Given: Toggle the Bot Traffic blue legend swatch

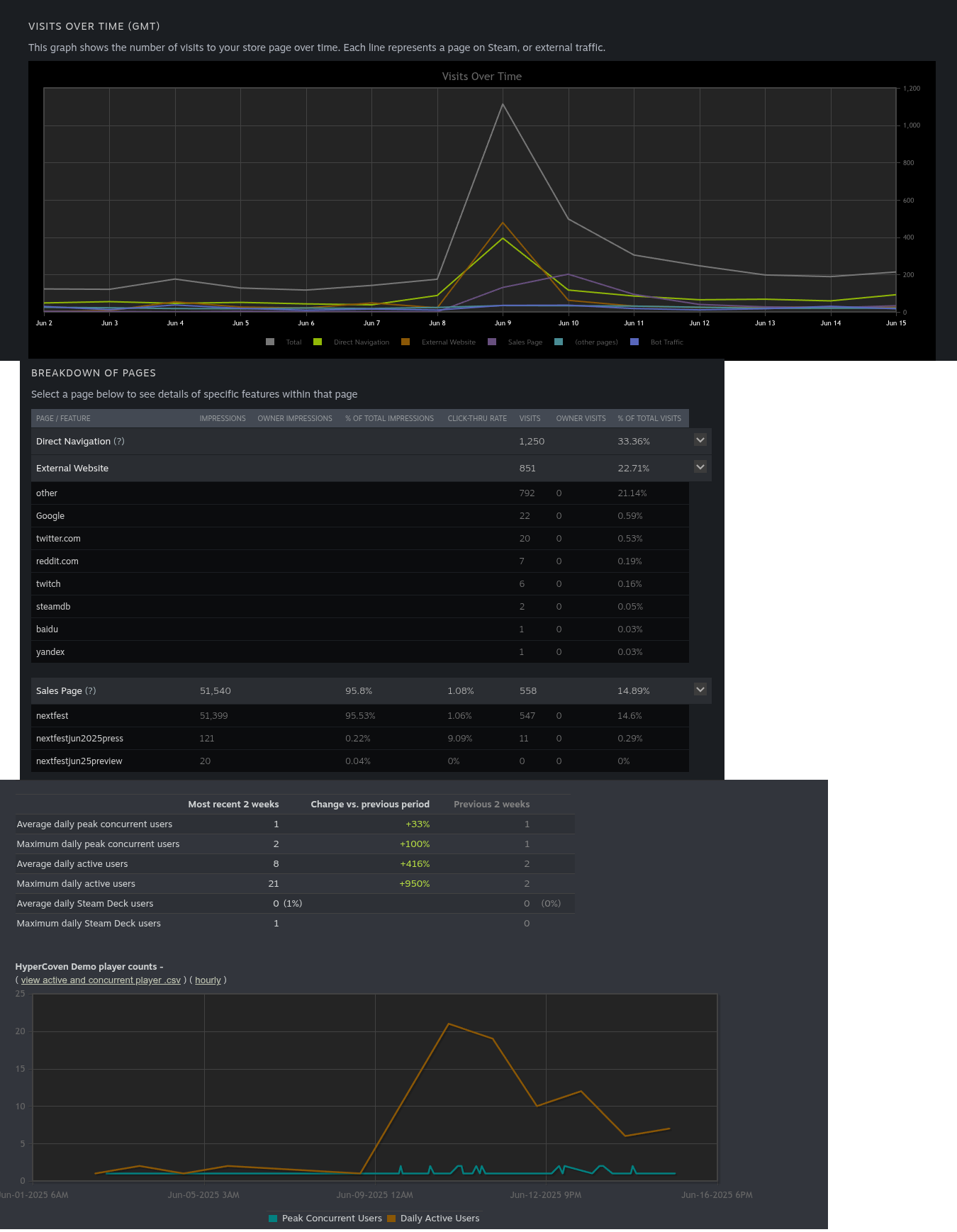Looking at the screenshot, I should (634, 342).
